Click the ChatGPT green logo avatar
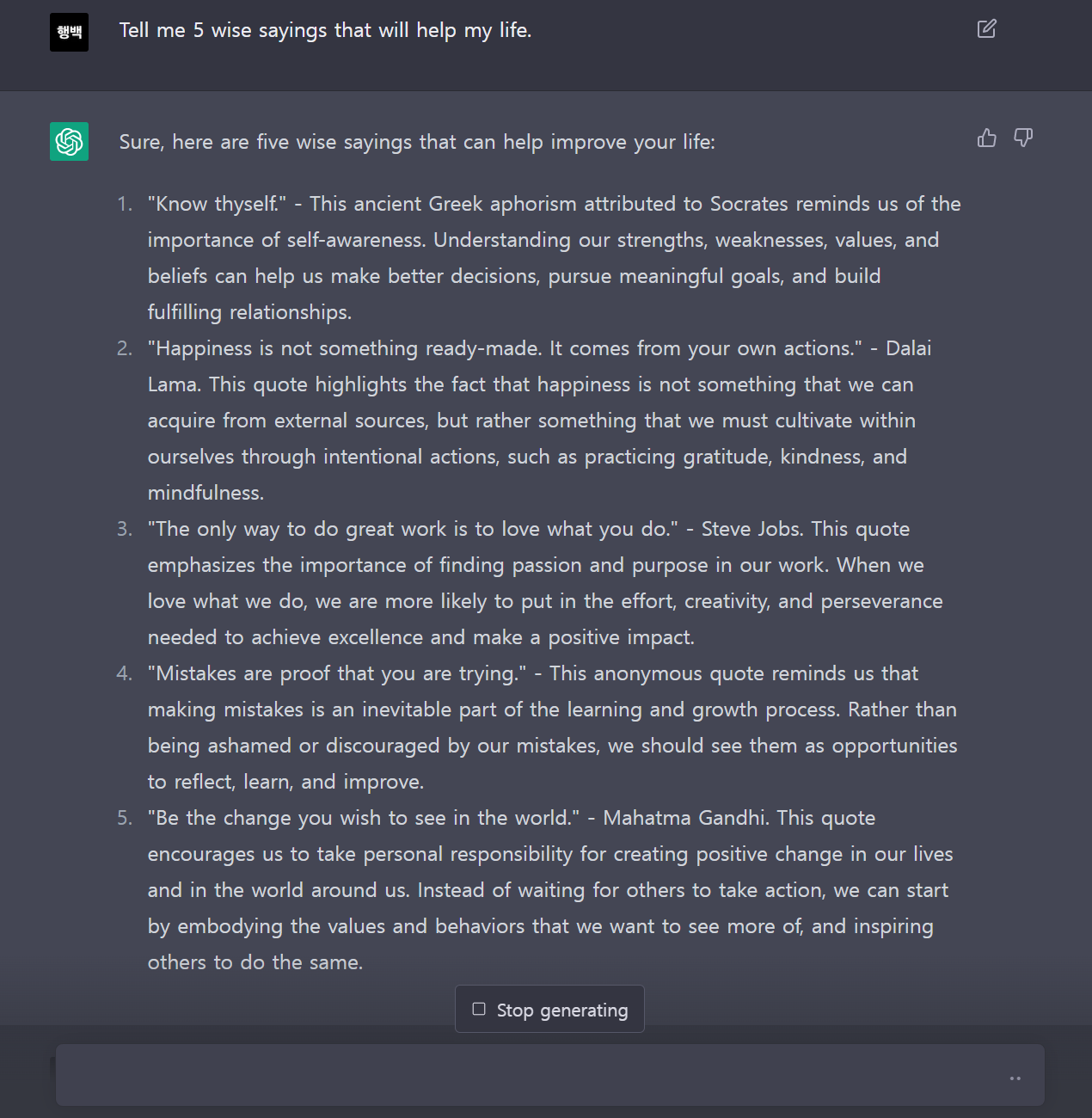The height and width of the screenshot is (1118, 1092). pos(68,141)
